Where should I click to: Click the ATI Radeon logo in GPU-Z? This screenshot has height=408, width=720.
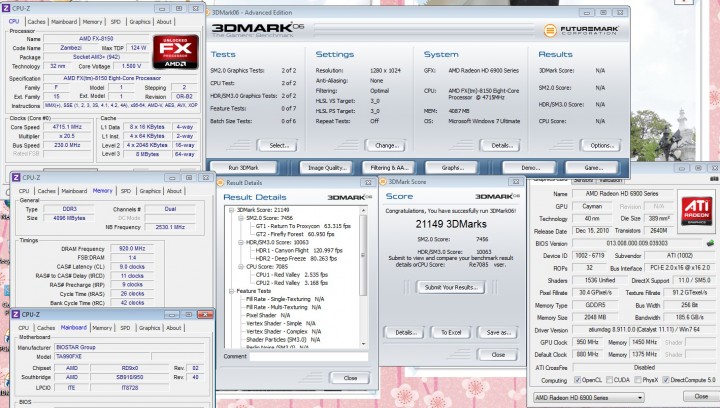696,211
